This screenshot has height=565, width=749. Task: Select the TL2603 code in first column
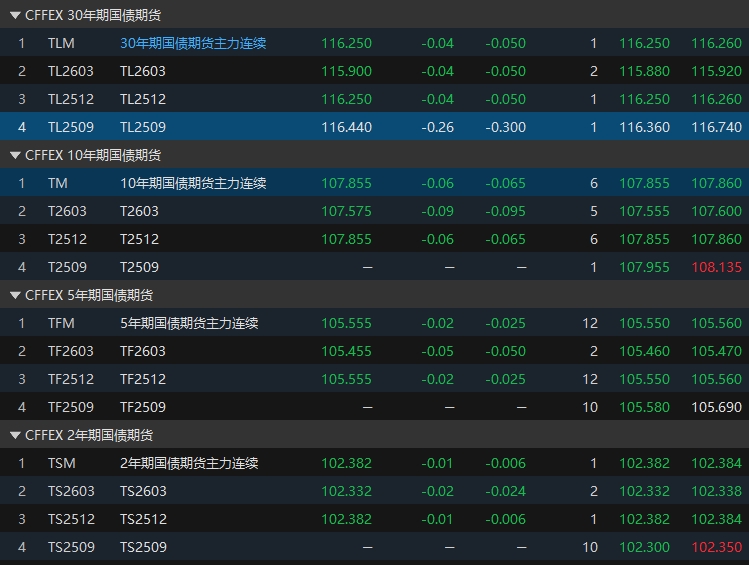(71, 71)
